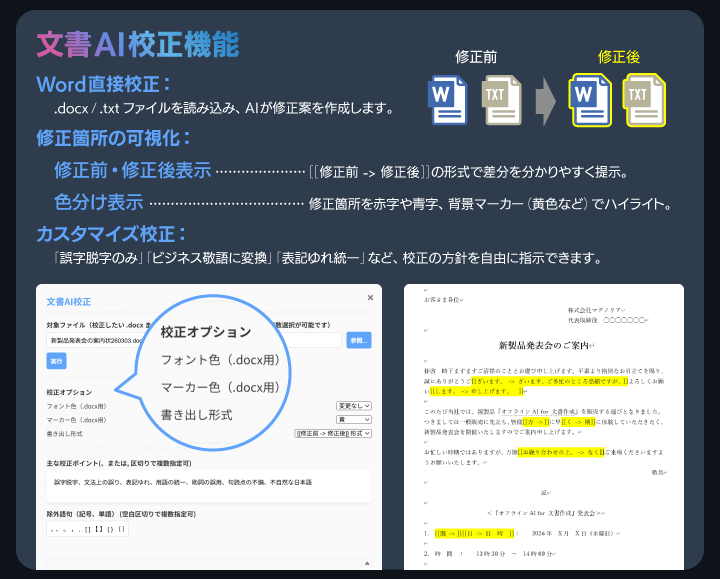Click the 文書AI校正 dialog title
The height and width of the screenshot is (579, 720).
69,301
